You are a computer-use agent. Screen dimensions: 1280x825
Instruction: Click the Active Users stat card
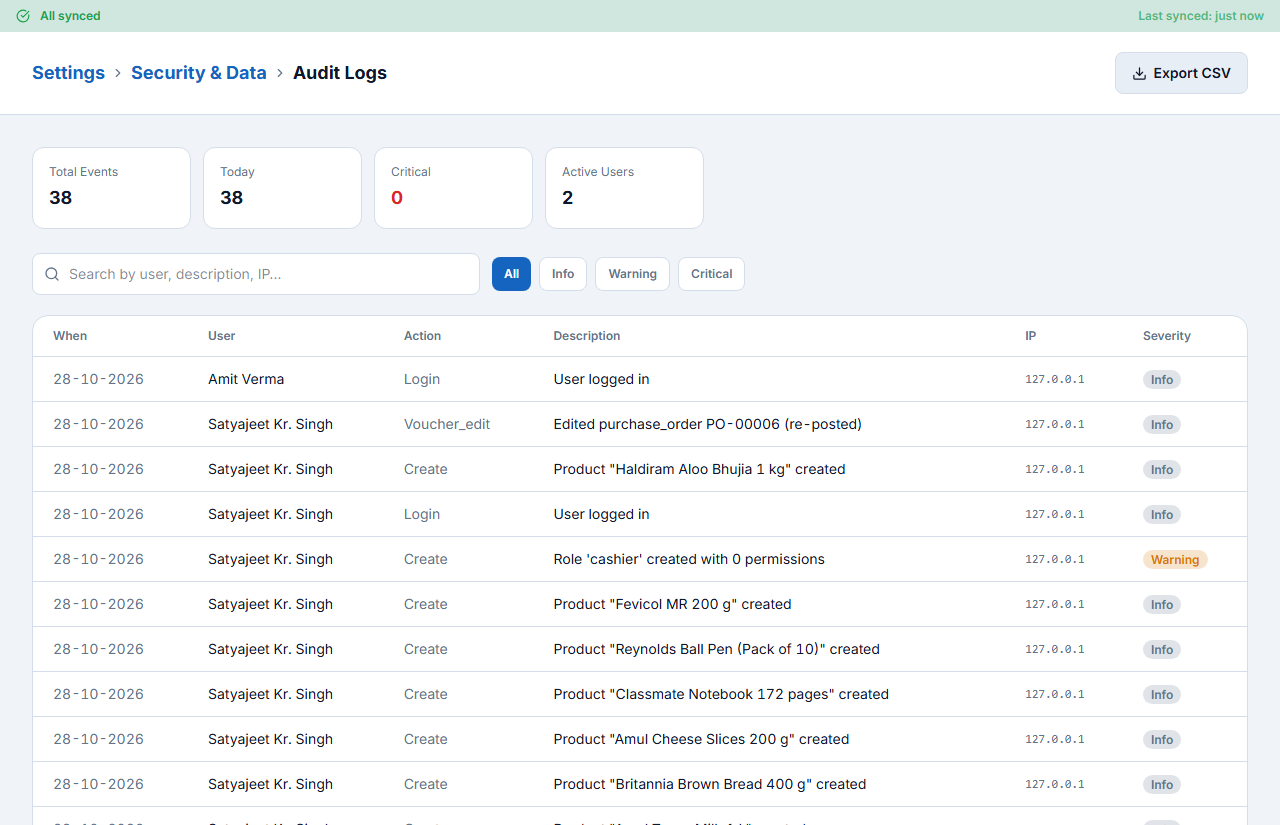(624, 188)
